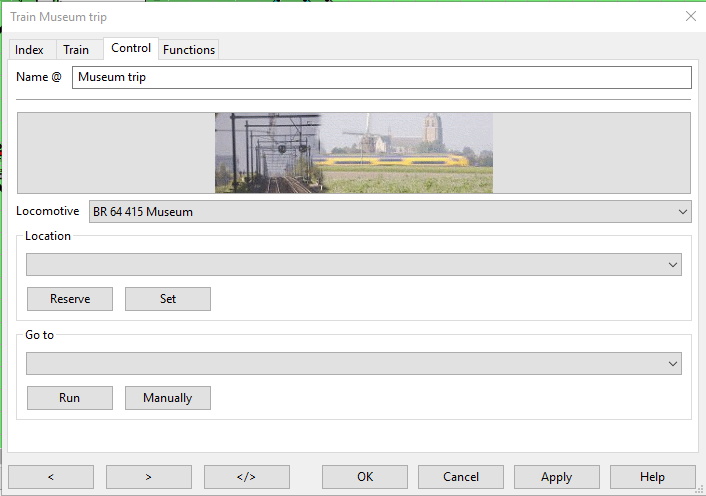Click the Manually button
The width and height of the screenshot is (706, 496).
click(167, 398)
